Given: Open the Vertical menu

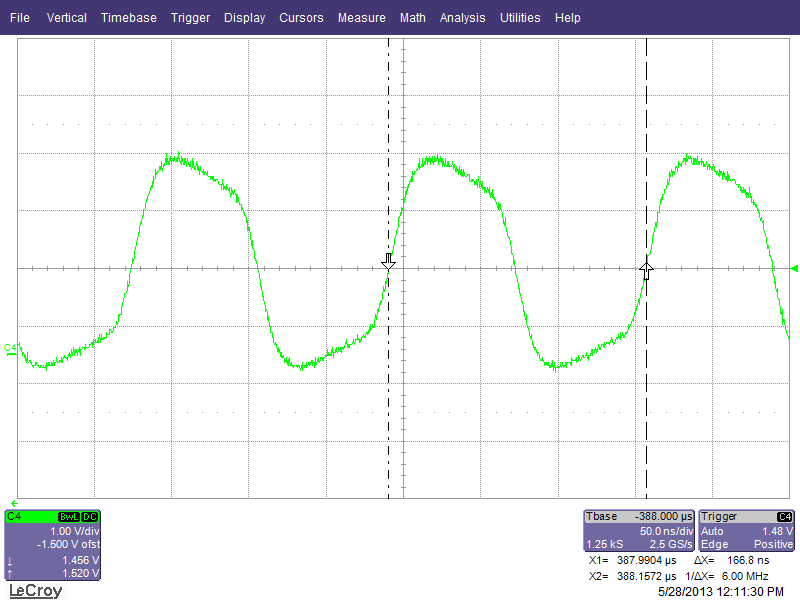Looking at the screenshot, I should (67, 18).
